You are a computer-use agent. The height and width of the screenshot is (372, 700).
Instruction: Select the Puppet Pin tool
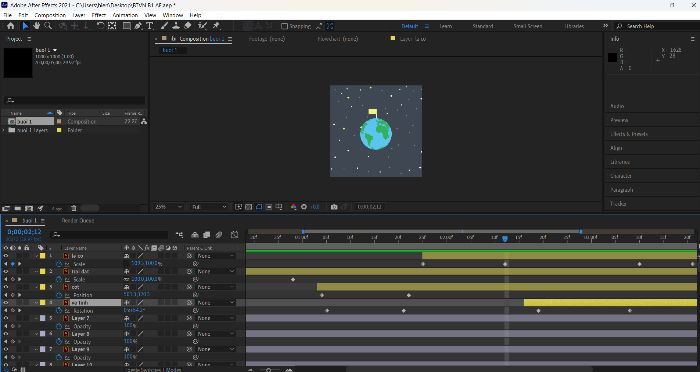(x=216, y=26)
